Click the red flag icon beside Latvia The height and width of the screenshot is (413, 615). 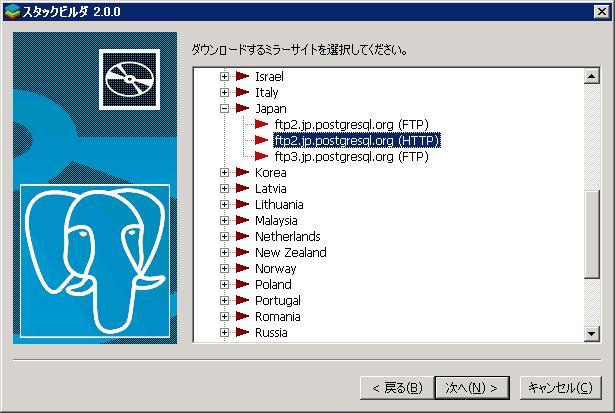point(242,188)
